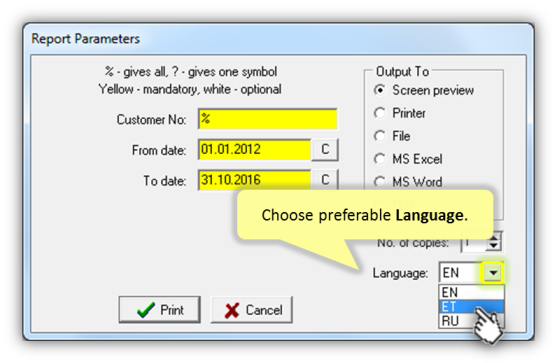
Task: Click the Print button
Action: 159,310
